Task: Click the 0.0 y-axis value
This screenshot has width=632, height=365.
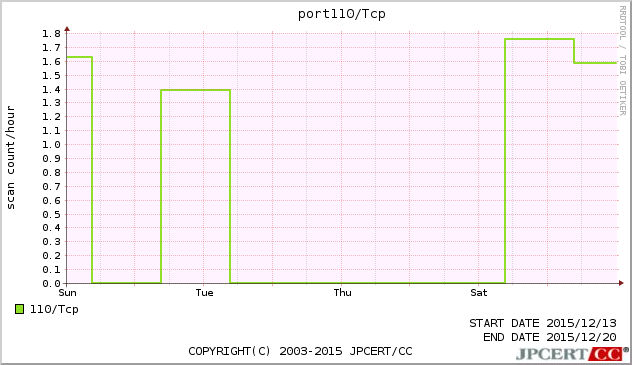Action: tap(51, 284)
